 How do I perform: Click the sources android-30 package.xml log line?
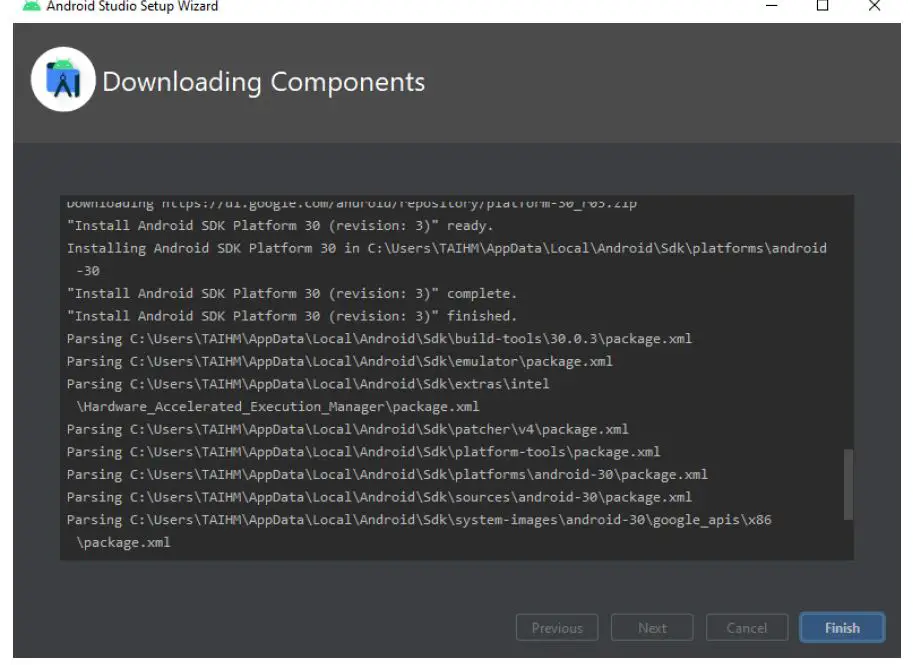(379, 497)
